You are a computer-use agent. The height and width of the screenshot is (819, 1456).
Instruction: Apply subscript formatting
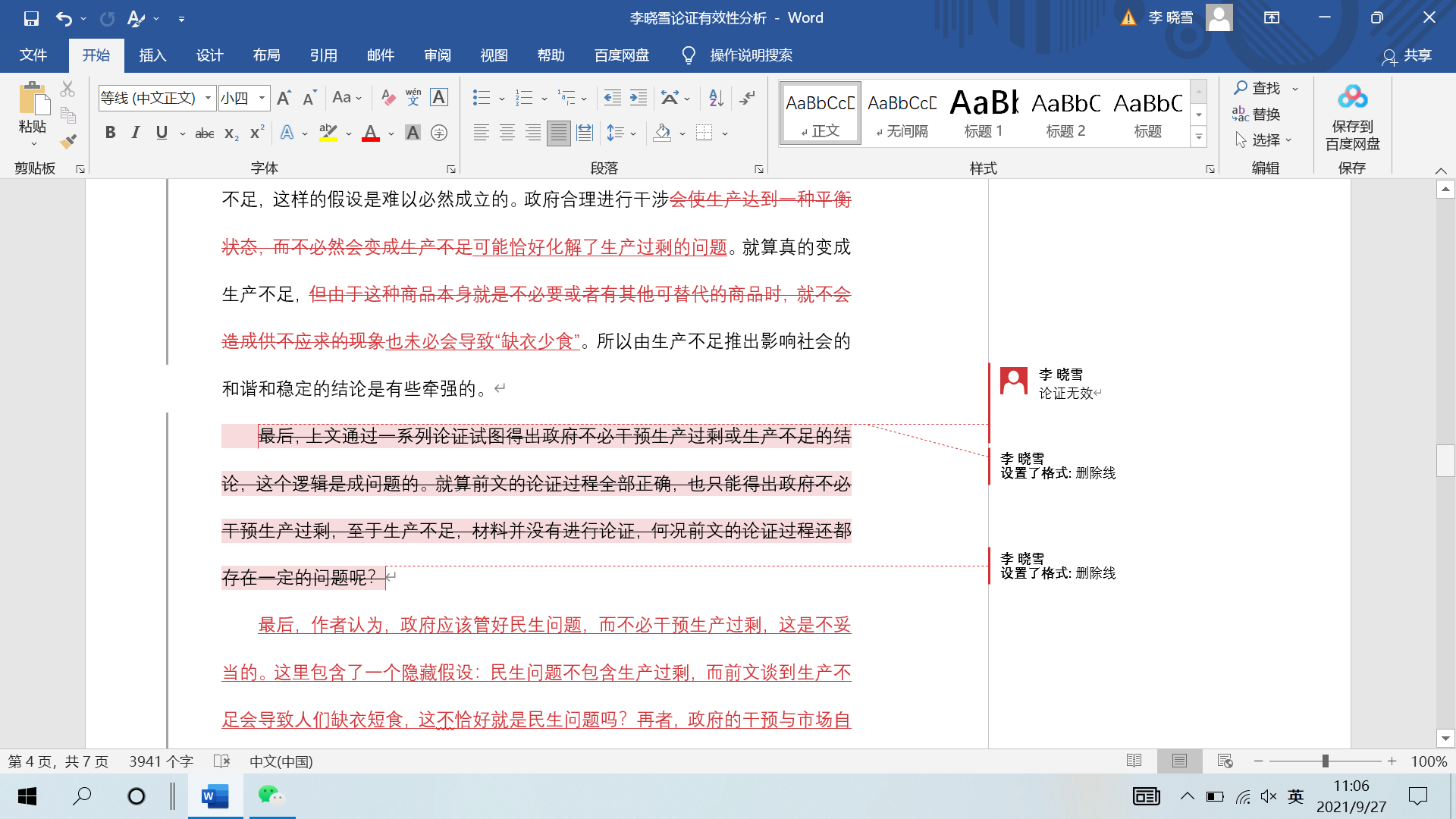click(230, 133)
